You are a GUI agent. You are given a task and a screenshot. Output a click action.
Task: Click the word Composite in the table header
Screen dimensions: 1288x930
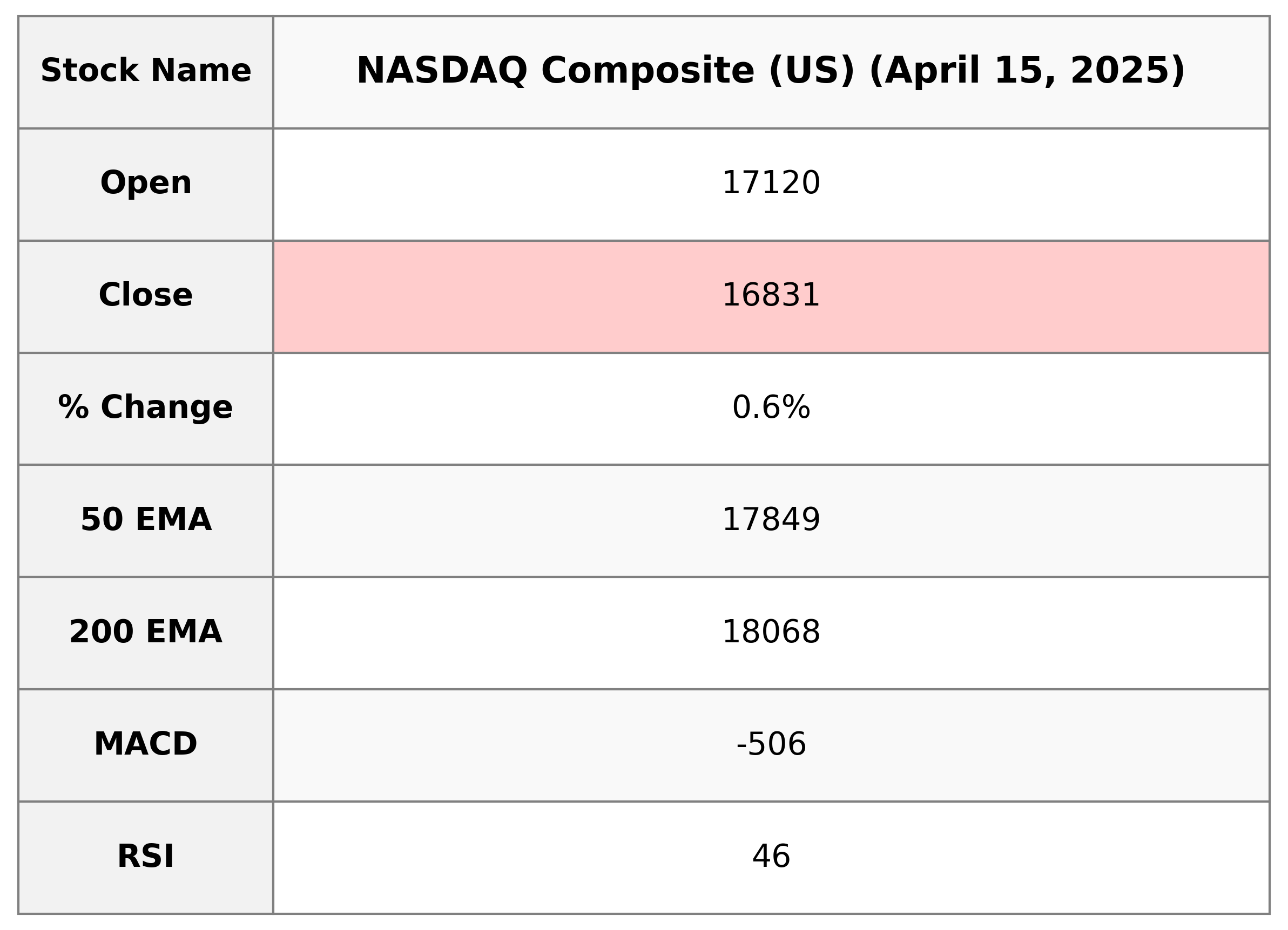[x=648, y=71]
